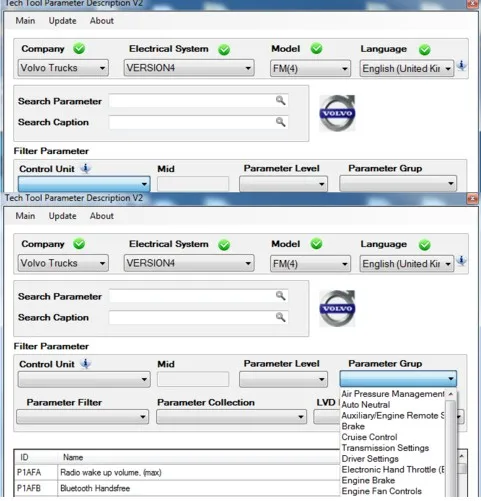The height and width of the screenshot is (501, 481).
Task: Select Auto Neutral from list
Action: 393,405
